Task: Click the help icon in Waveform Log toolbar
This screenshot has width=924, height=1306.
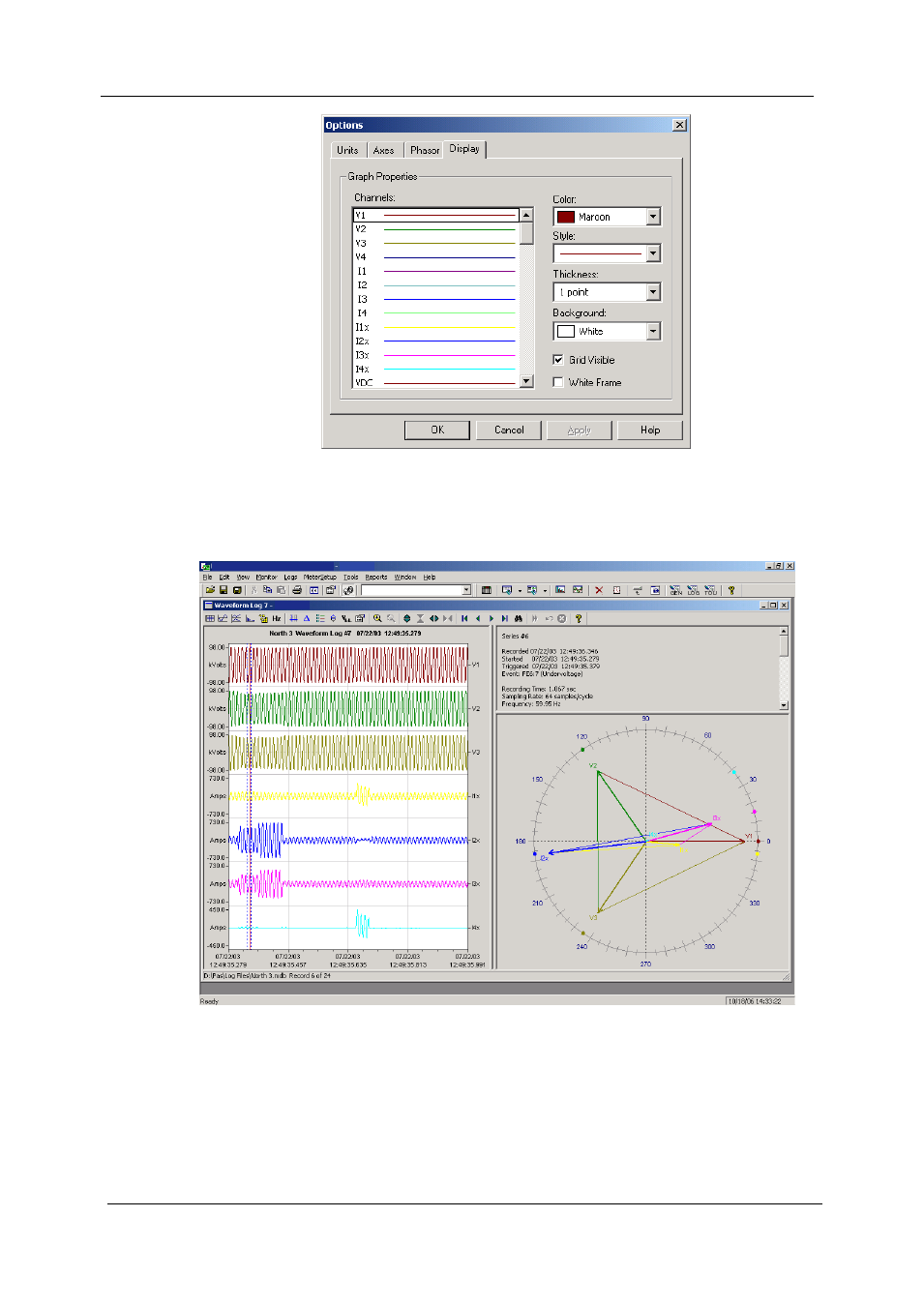Action: coord(579,618)
